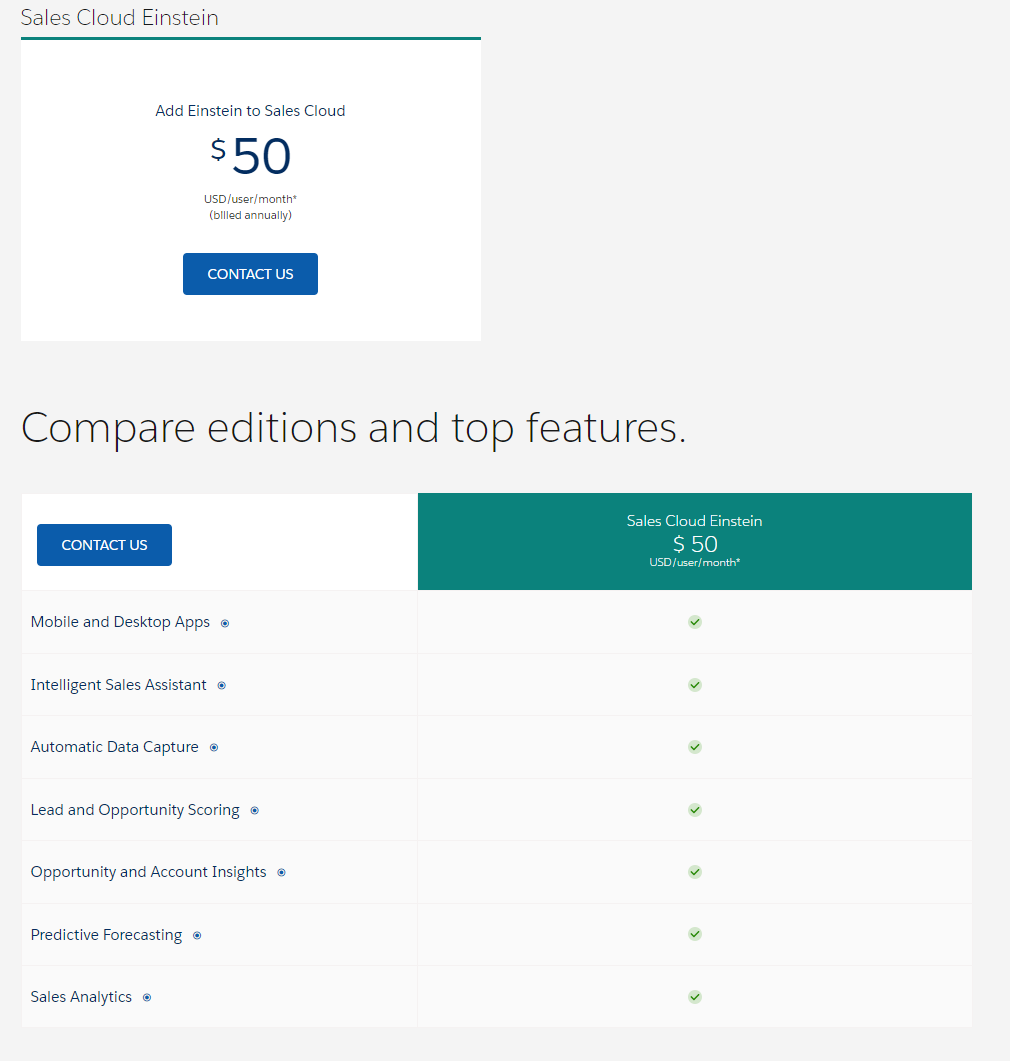Click the info icon next to Sales Analytics
Screen dimensions: 1010x1061
click(147, 997)
